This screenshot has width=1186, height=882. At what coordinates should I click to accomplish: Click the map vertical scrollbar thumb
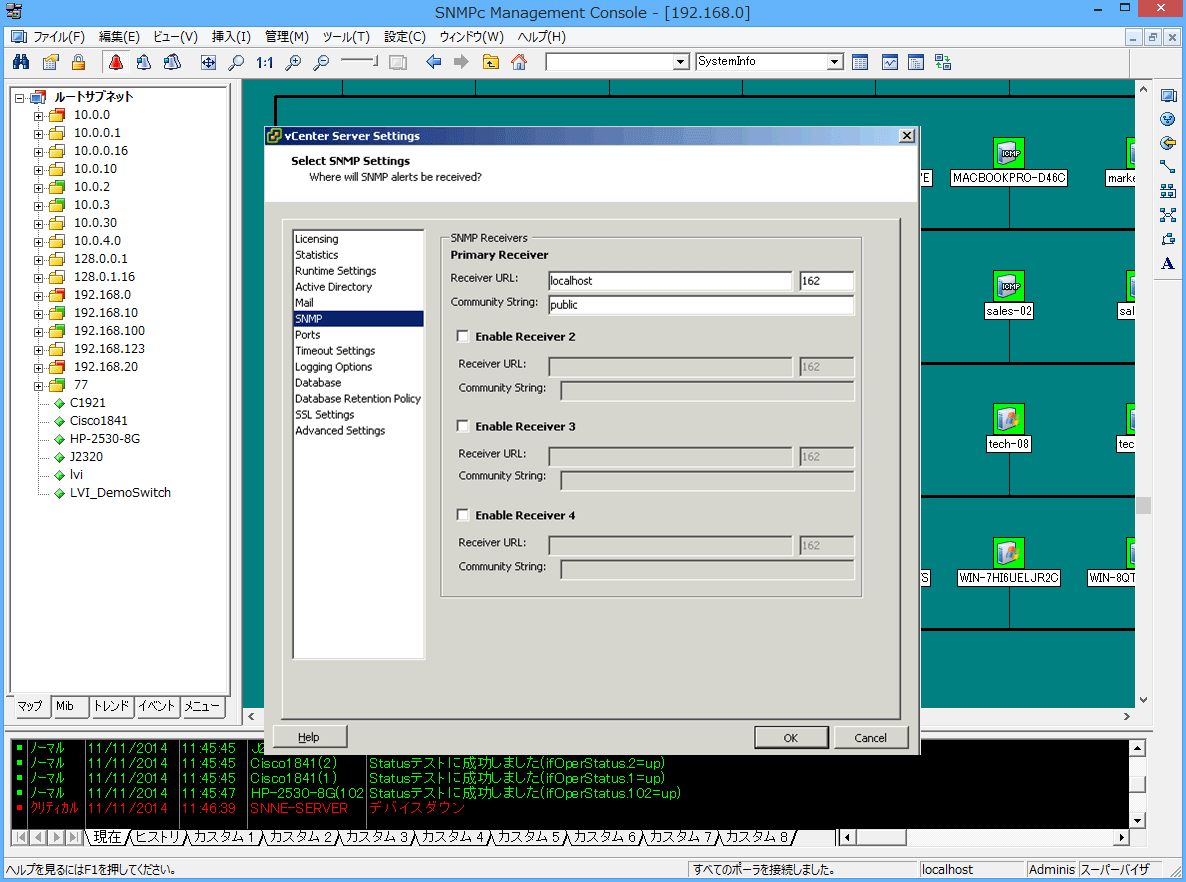pos(1144,505)
